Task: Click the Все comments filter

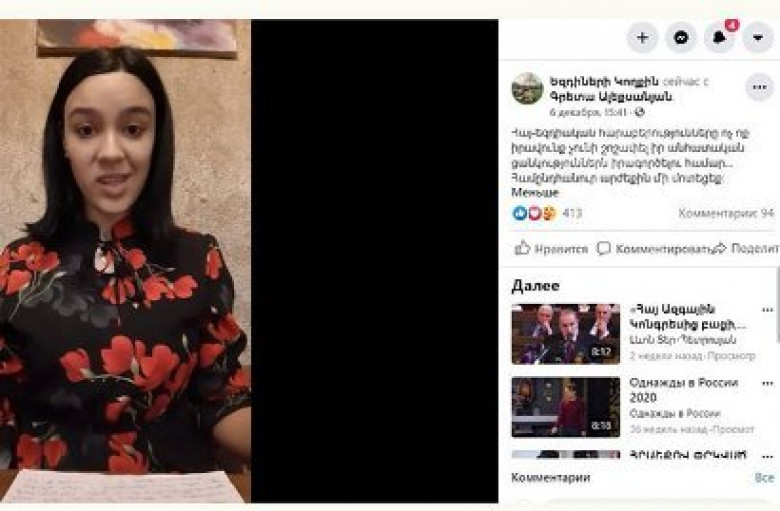Action: (x=764, y=478)
